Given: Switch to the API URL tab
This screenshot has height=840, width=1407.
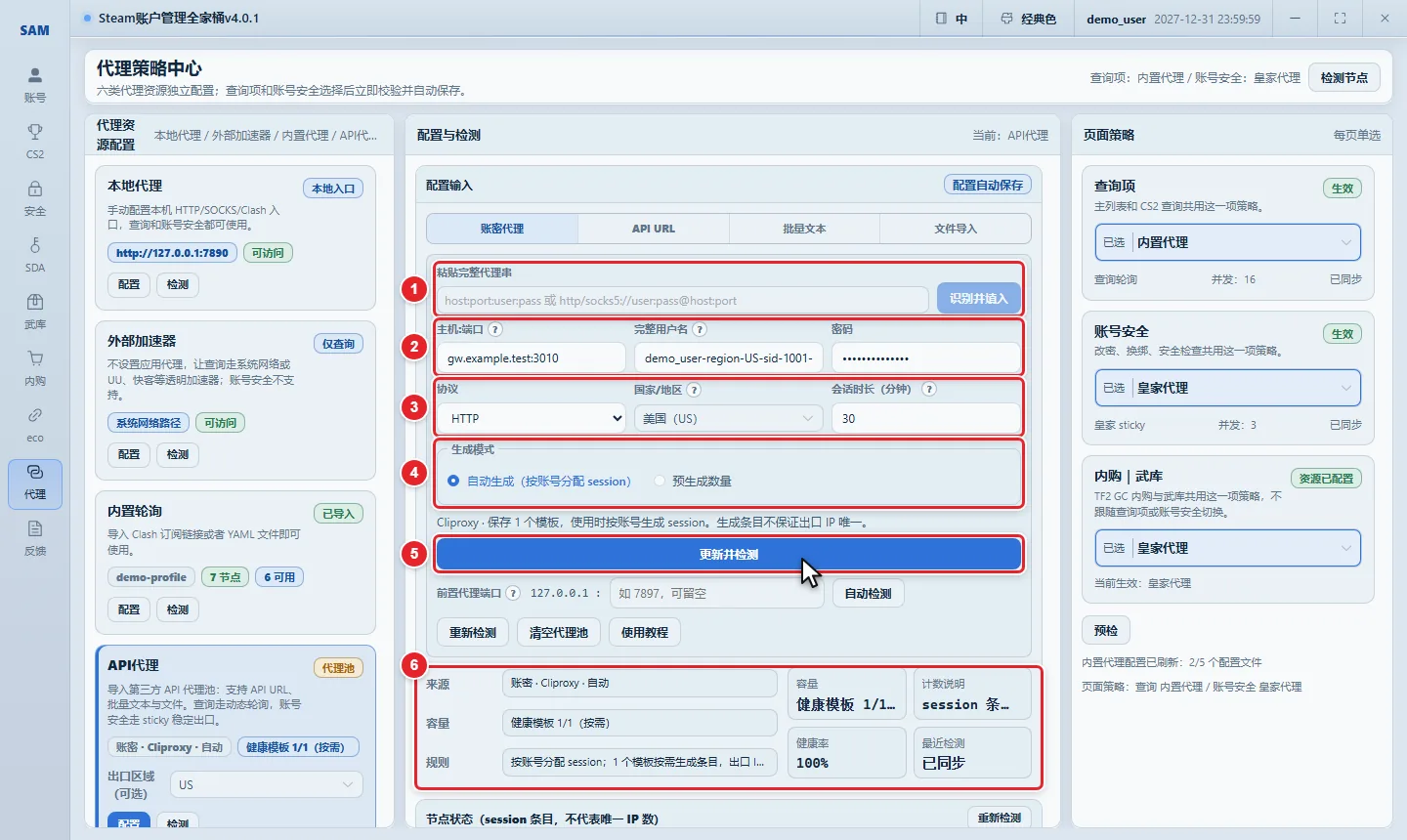Looking at the screenshot, I should [x=654, y=229].
